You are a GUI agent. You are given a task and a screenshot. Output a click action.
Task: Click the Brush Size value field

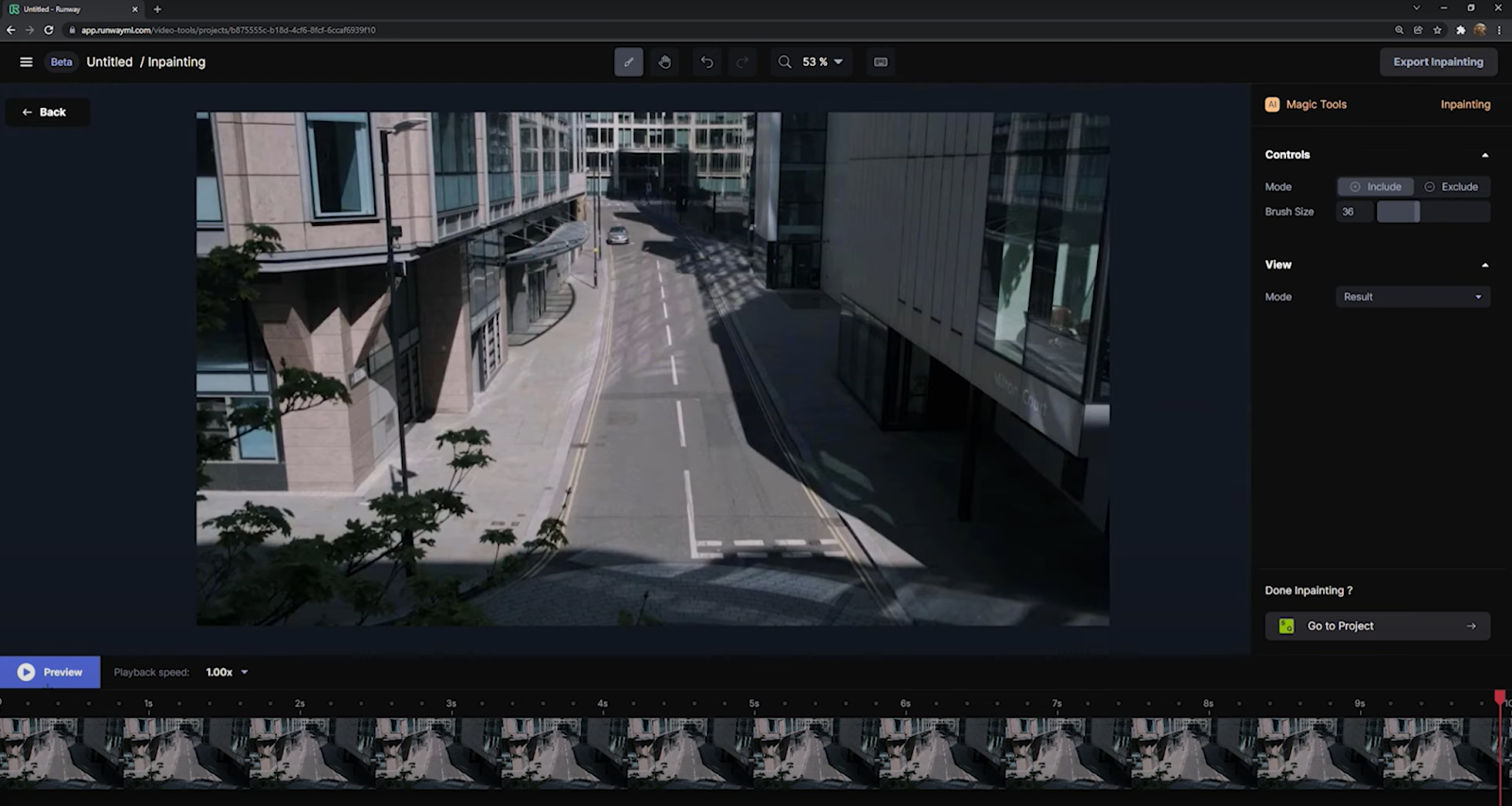1354,212
